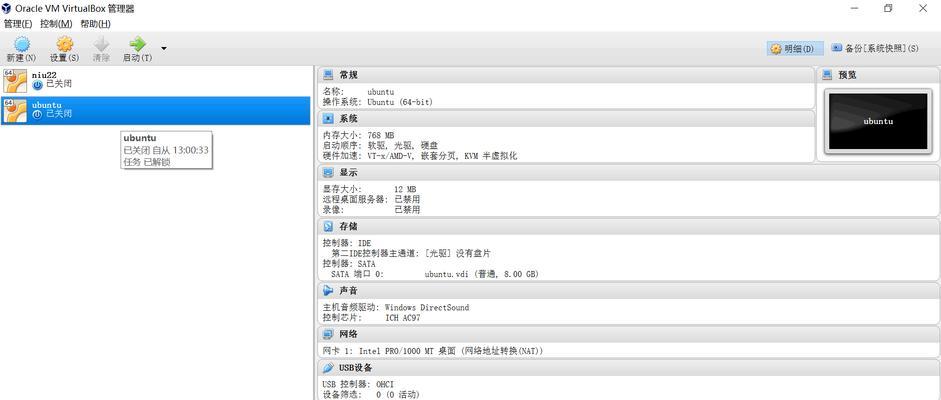
Task: Click the 网络 section network icon
Action: click(x=328, y=334)
